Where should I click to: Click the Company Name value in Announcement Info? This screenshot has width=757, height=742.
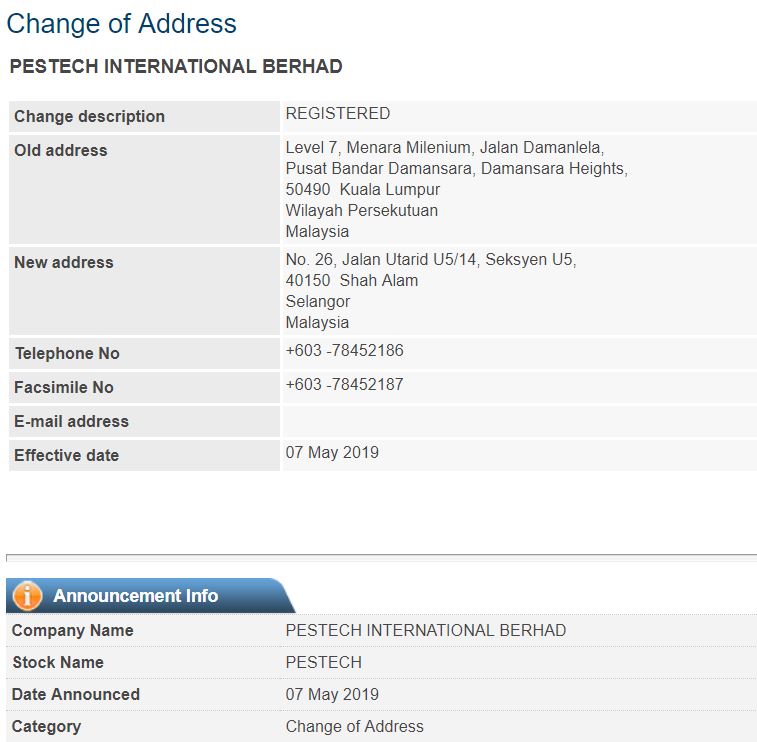[425, 630]
